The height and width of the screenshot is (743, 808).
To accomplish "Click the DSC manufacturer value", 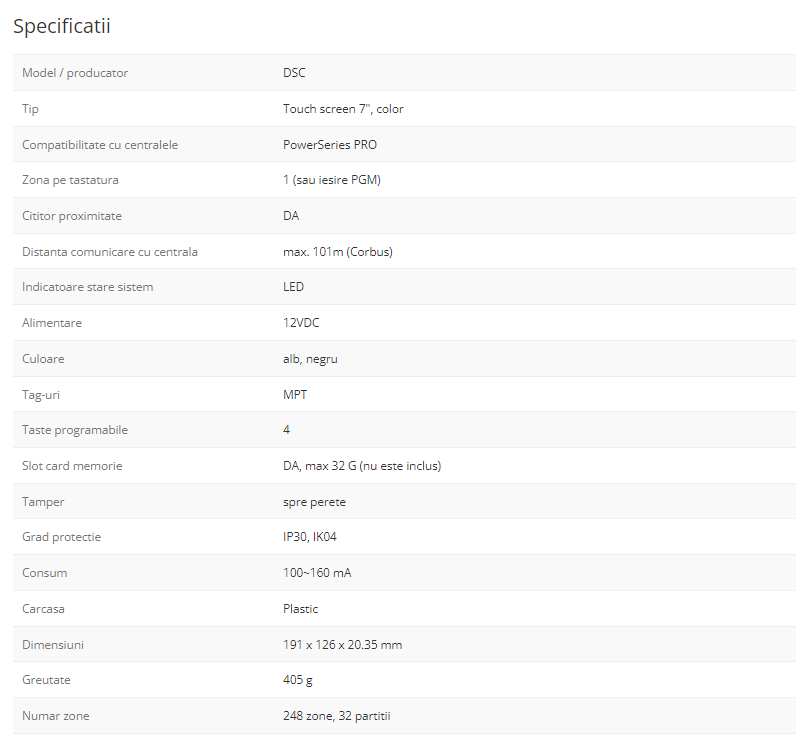I will 294,73.
